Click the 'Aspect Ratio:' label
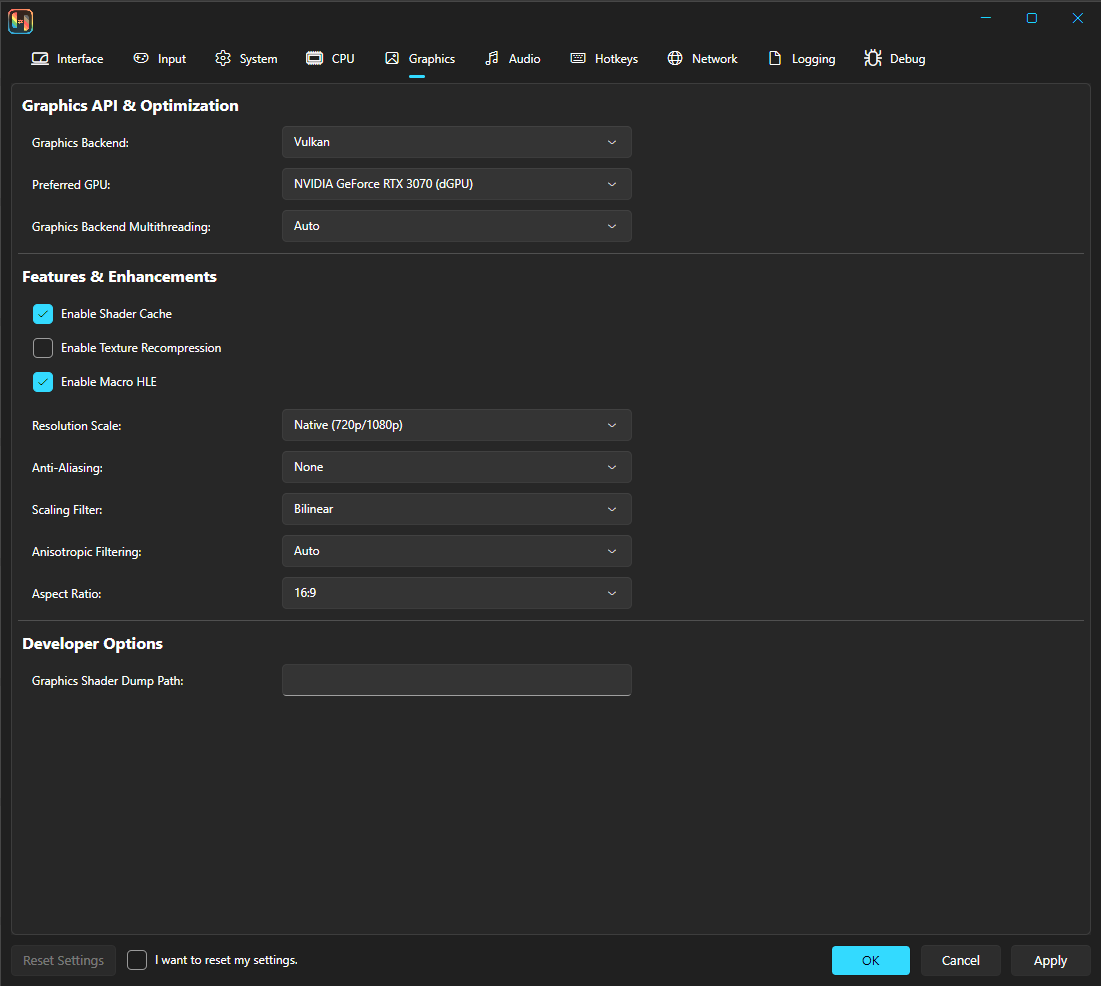Screen dimensions: 1101x986 67,594
